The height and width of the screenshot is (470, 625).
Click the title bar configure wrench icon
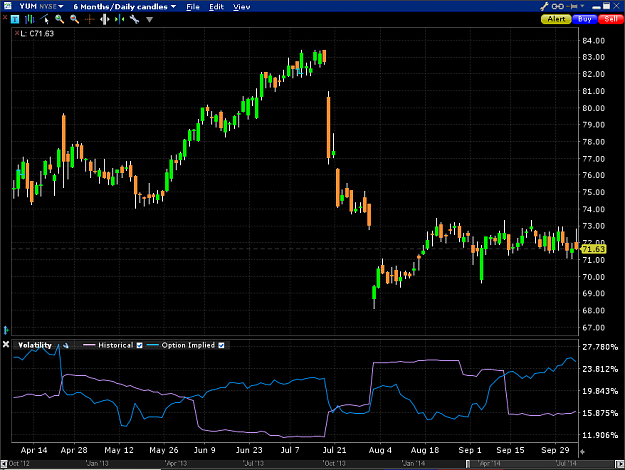pos(544,6)
